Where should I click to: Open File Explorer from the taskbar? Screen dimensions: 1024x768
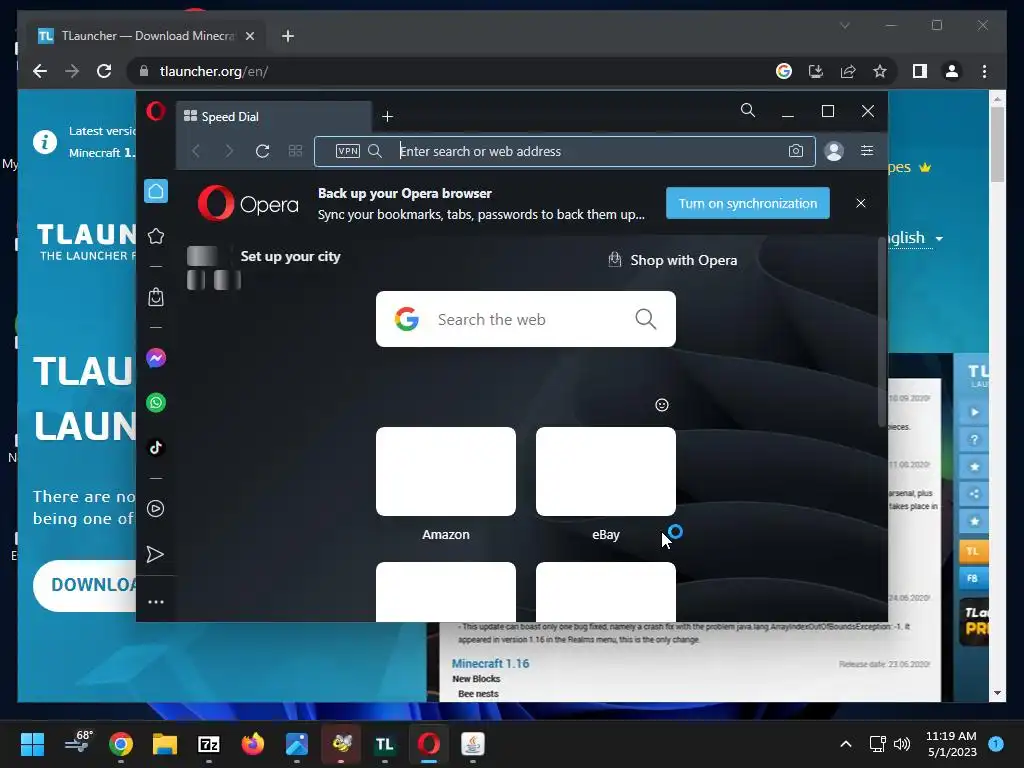(165, 744)
